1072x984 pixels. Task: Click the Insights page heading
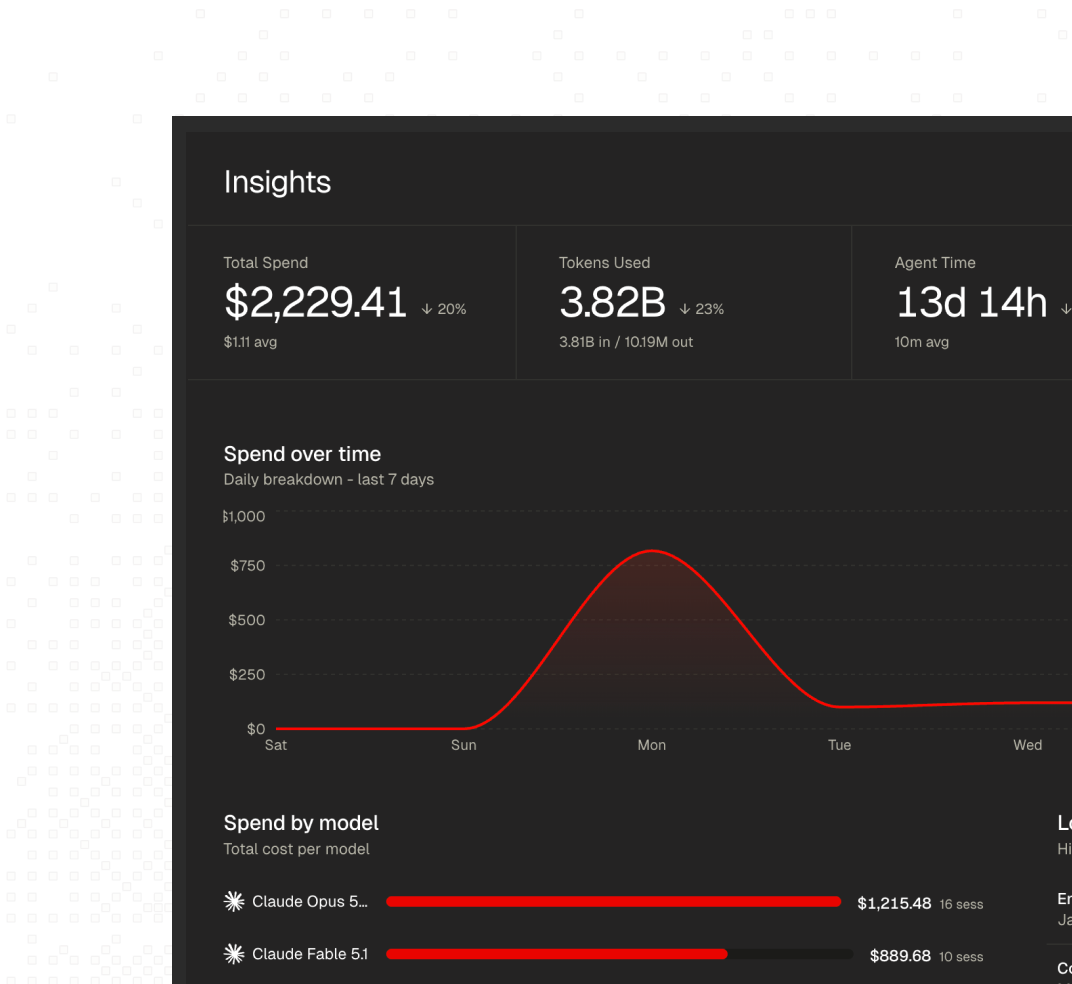coord(277,183)
